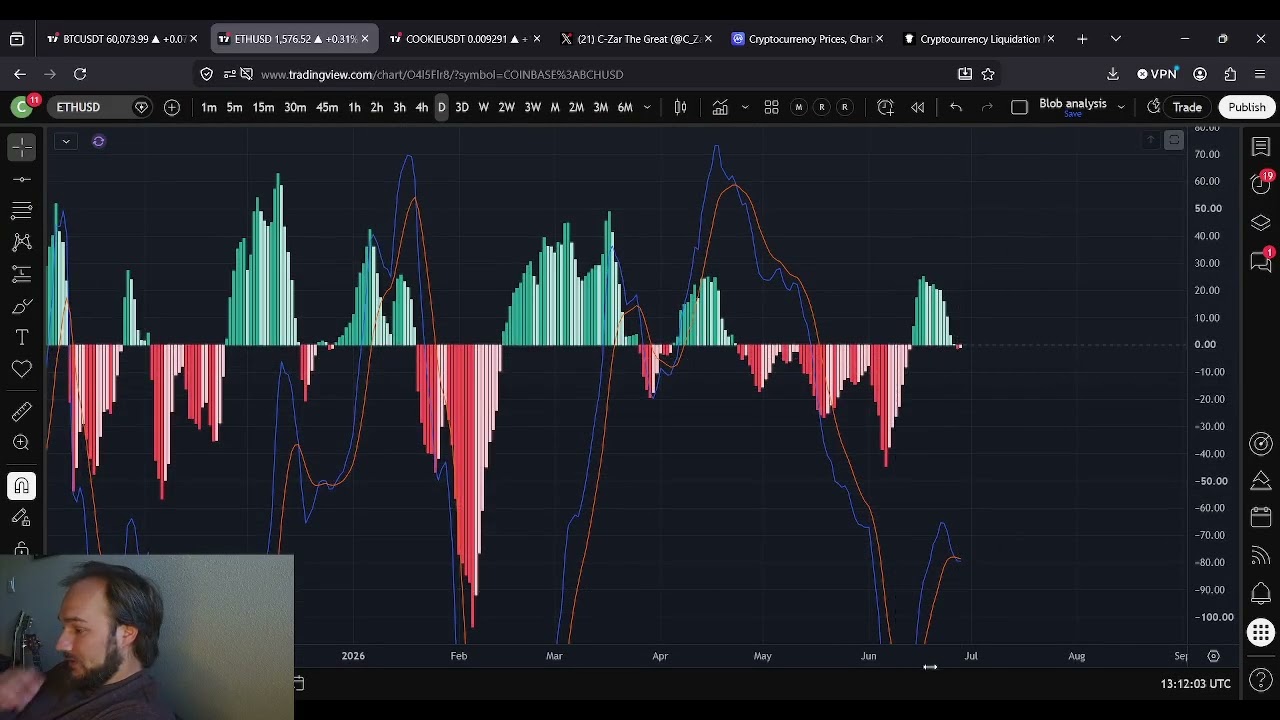Select the brush drawing tool
This screenshot has width=1280, height=720.
point(22,306)
